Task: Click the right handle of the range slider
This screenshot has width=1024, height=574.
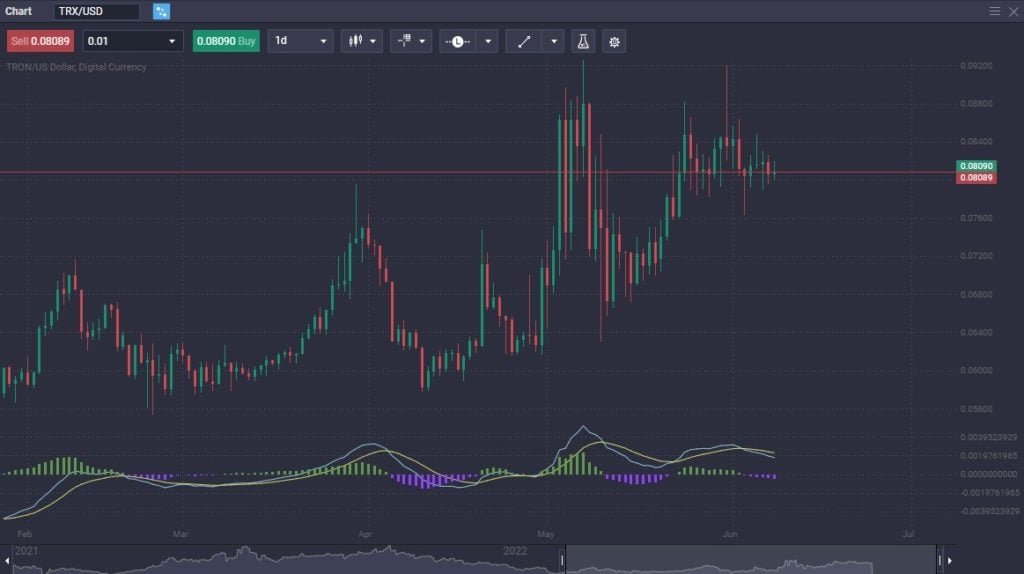Action: tap(938, 559)
